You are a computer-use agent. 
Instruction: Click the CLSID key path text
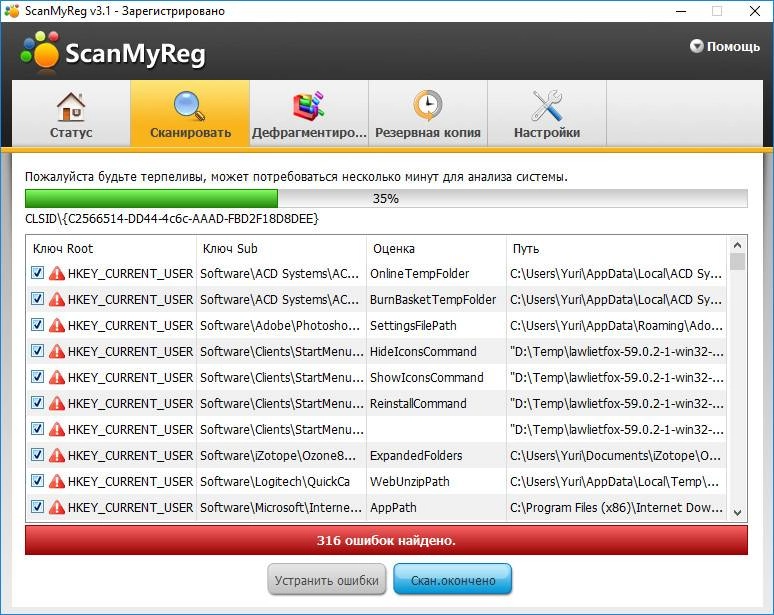pos(172,218)
